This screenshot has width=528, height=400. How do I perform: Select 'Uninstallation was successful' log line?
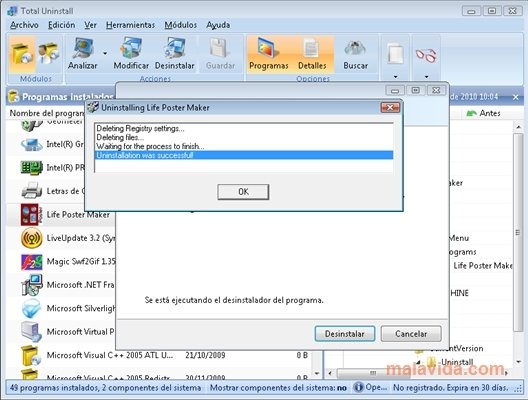pos(244,155)
